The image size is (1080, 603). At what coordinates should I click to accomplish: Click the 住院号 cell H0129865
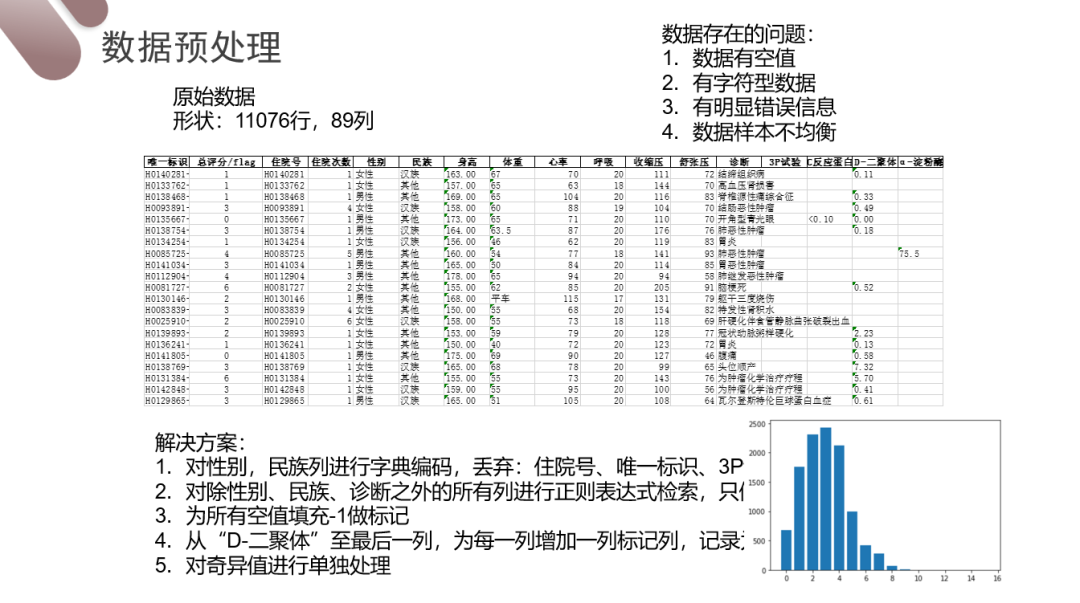(284, 400)
